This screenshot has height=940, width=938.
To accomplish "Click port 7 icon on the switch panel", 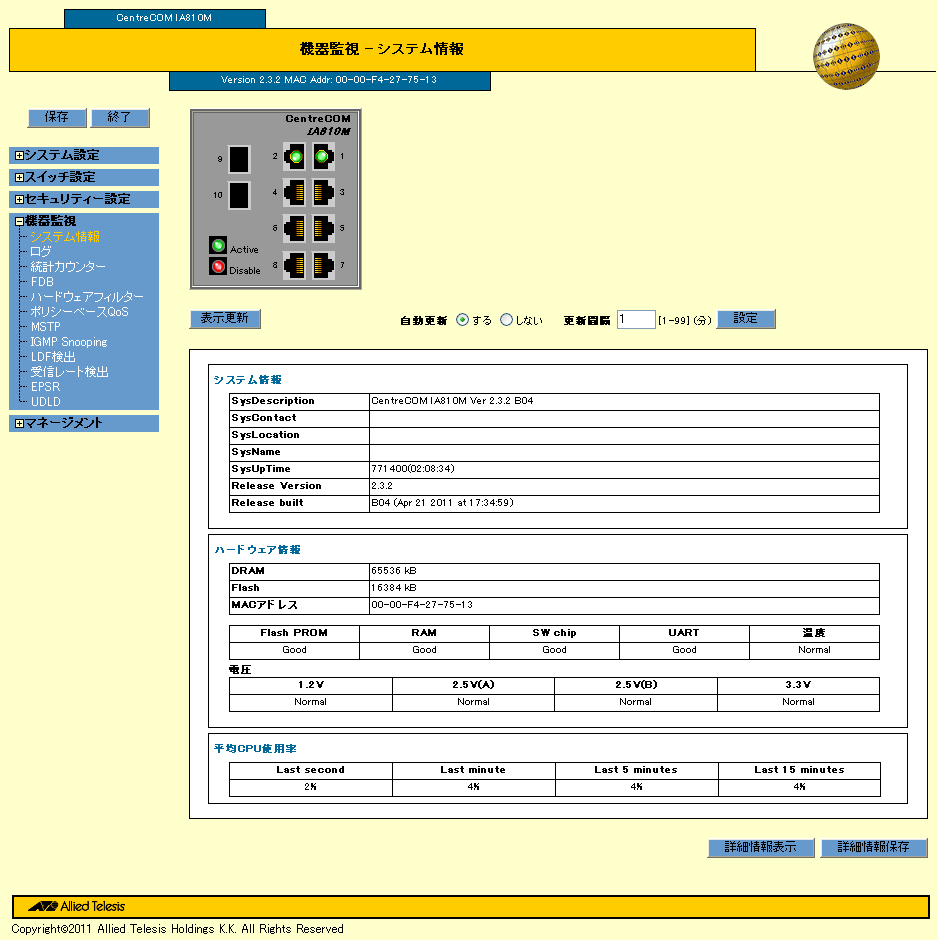I will (323, 265).
